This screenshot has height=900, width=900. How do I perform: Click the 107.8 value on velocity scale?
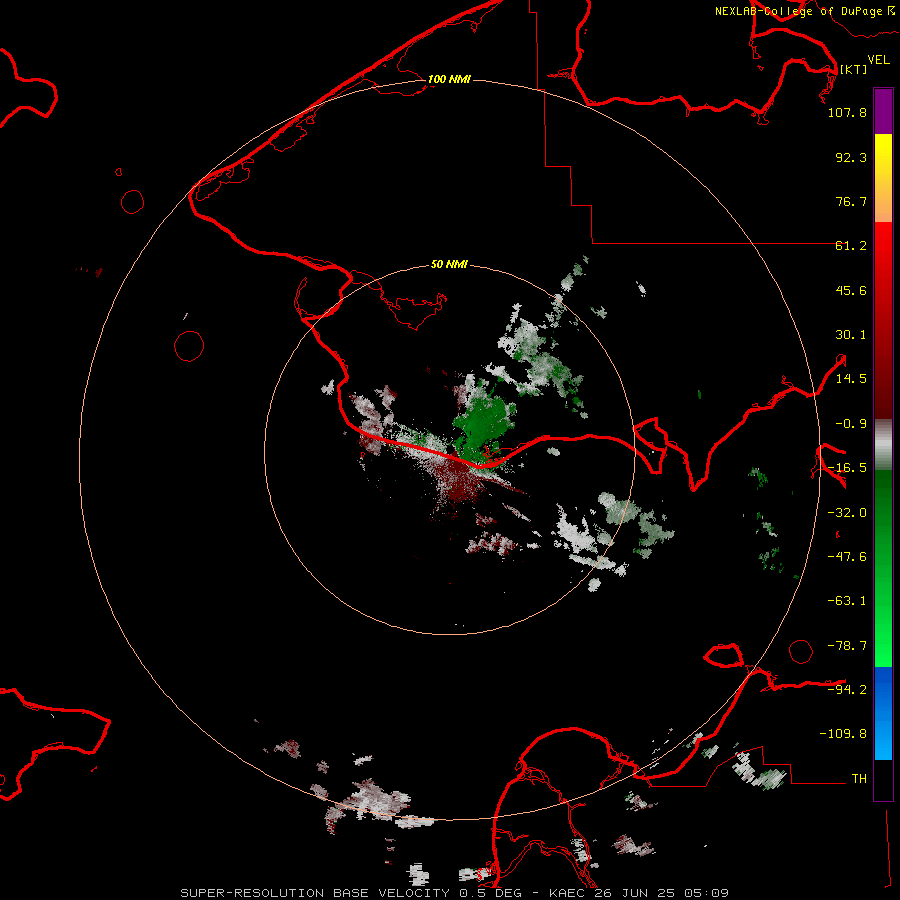coord(847,112)
